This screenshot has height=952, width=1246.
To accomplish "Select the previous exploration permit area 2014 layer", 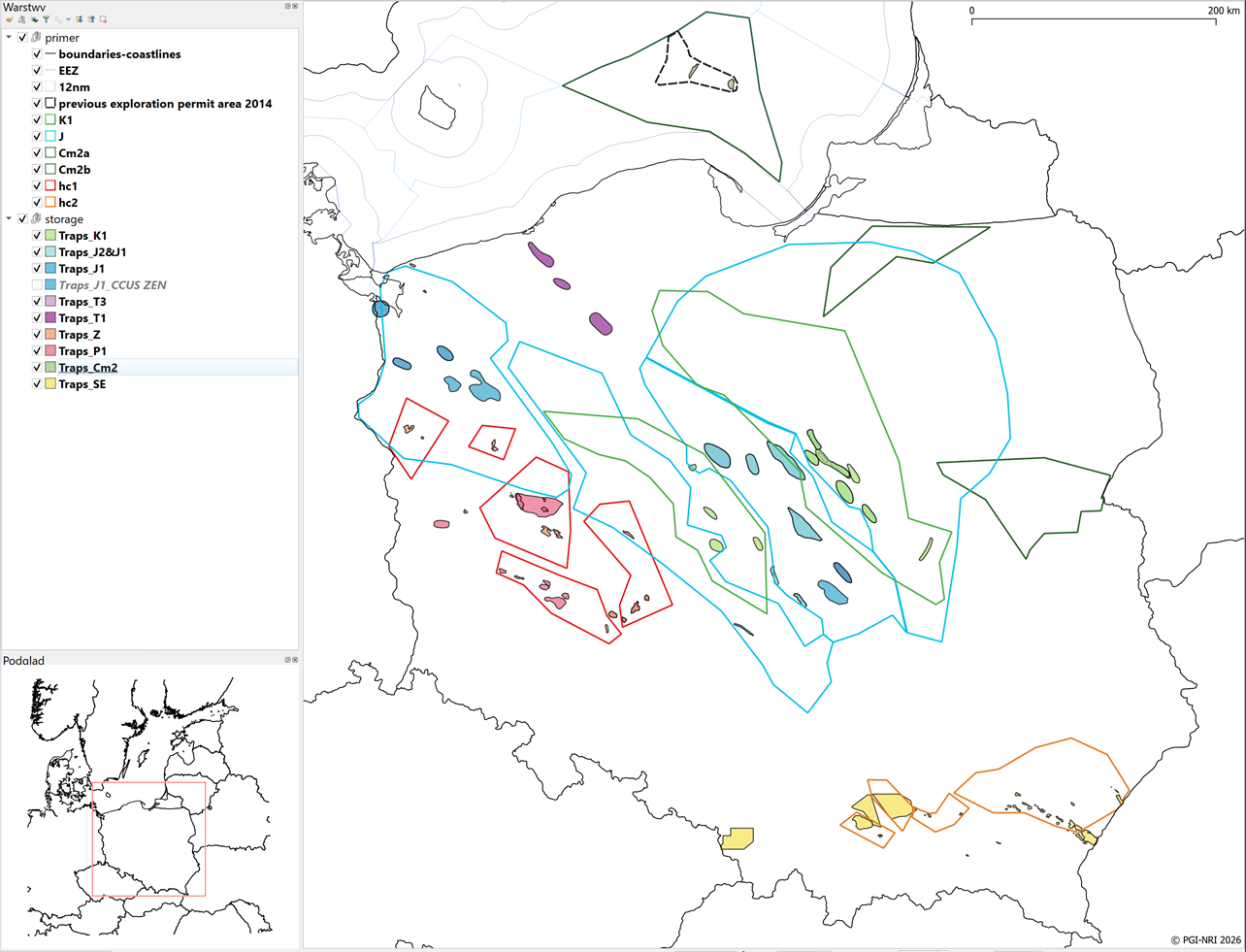I will (x=165, y=104).
